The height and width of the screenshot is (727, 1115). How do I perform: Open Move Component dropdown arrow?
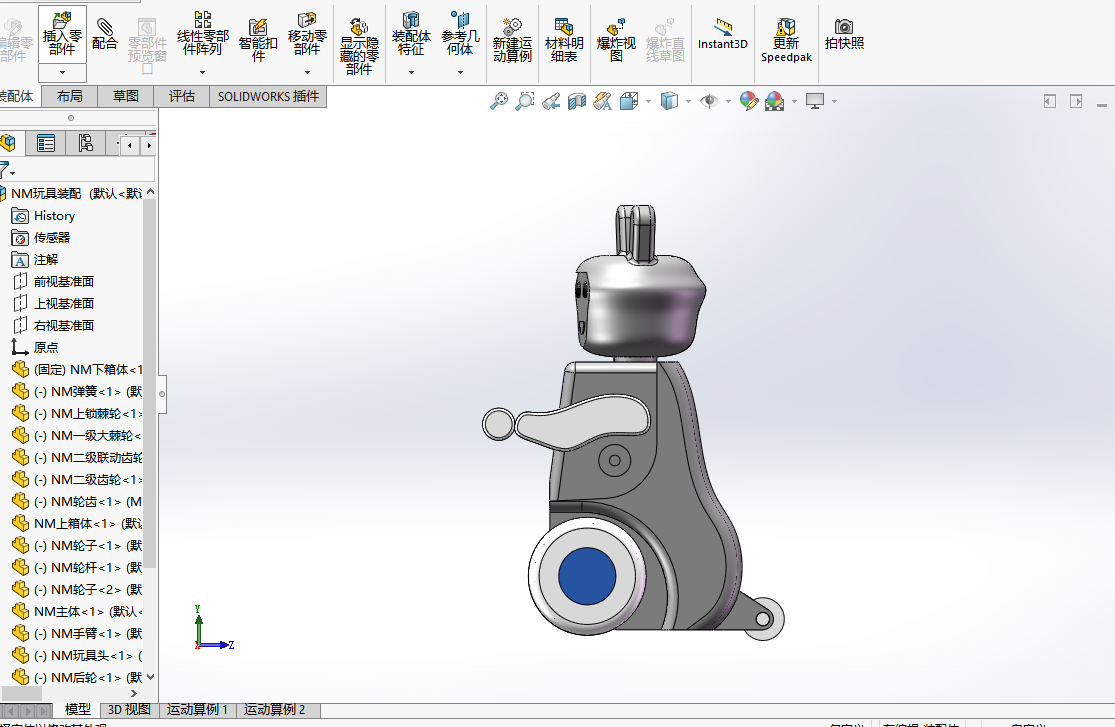tap(307, 73)
